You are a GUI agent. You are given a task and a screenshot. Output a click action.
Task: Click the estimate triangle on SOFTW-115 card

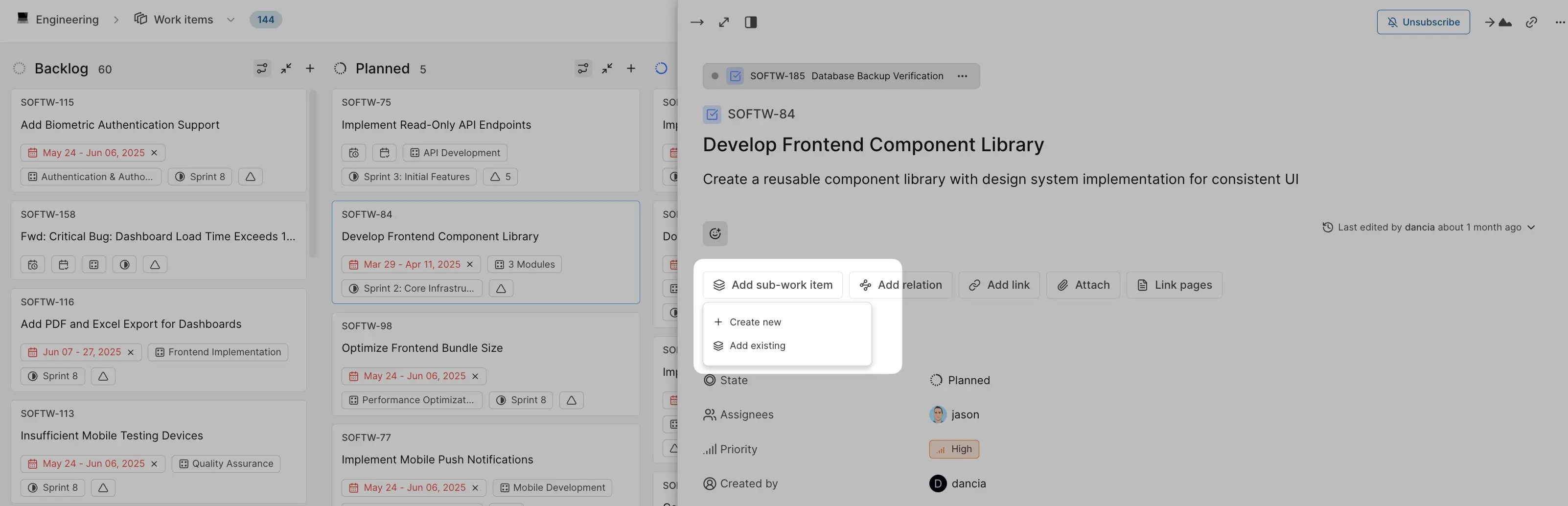coord(250,177)
